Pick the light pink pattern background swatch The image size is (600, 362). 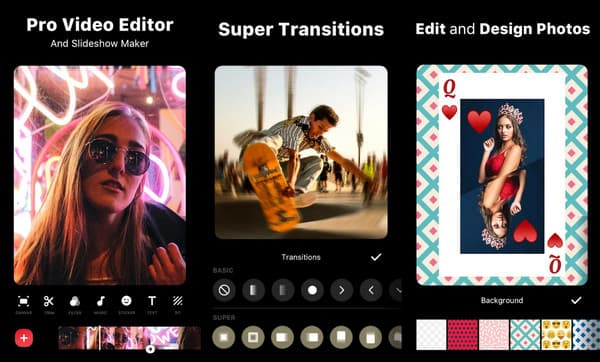pyautogui.click(x=494, y=335)
